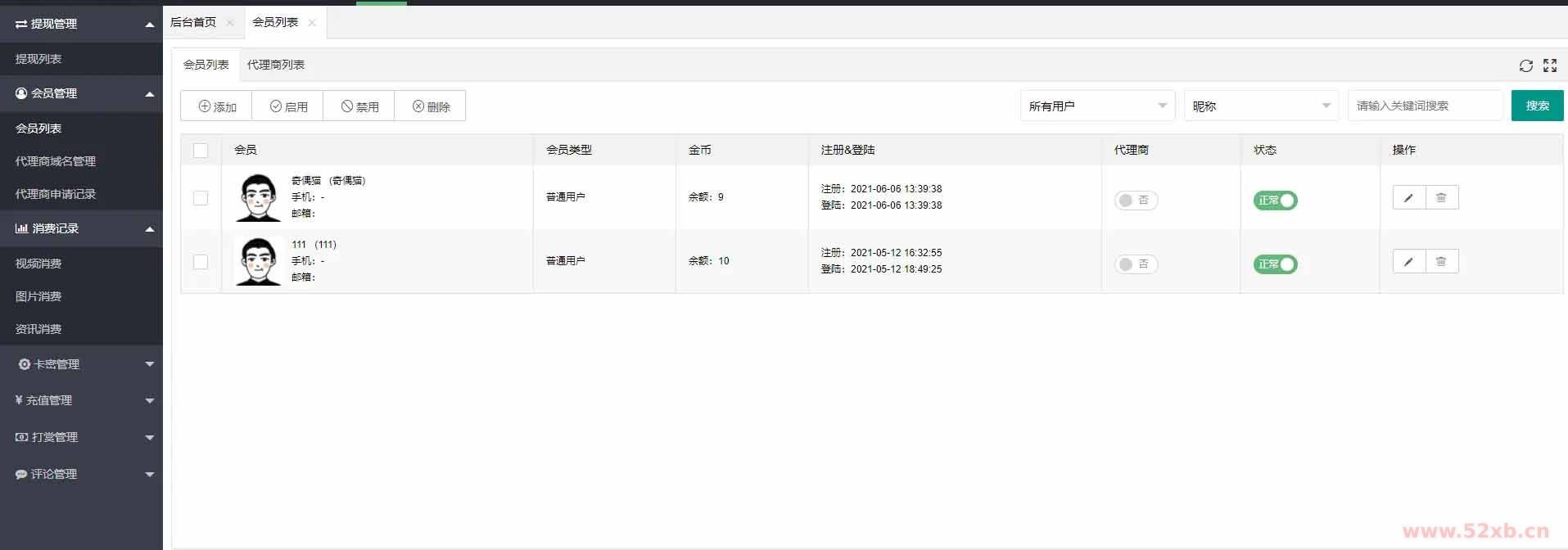Click the trash icon for 奇偶猫

[x=1441, y=198]
